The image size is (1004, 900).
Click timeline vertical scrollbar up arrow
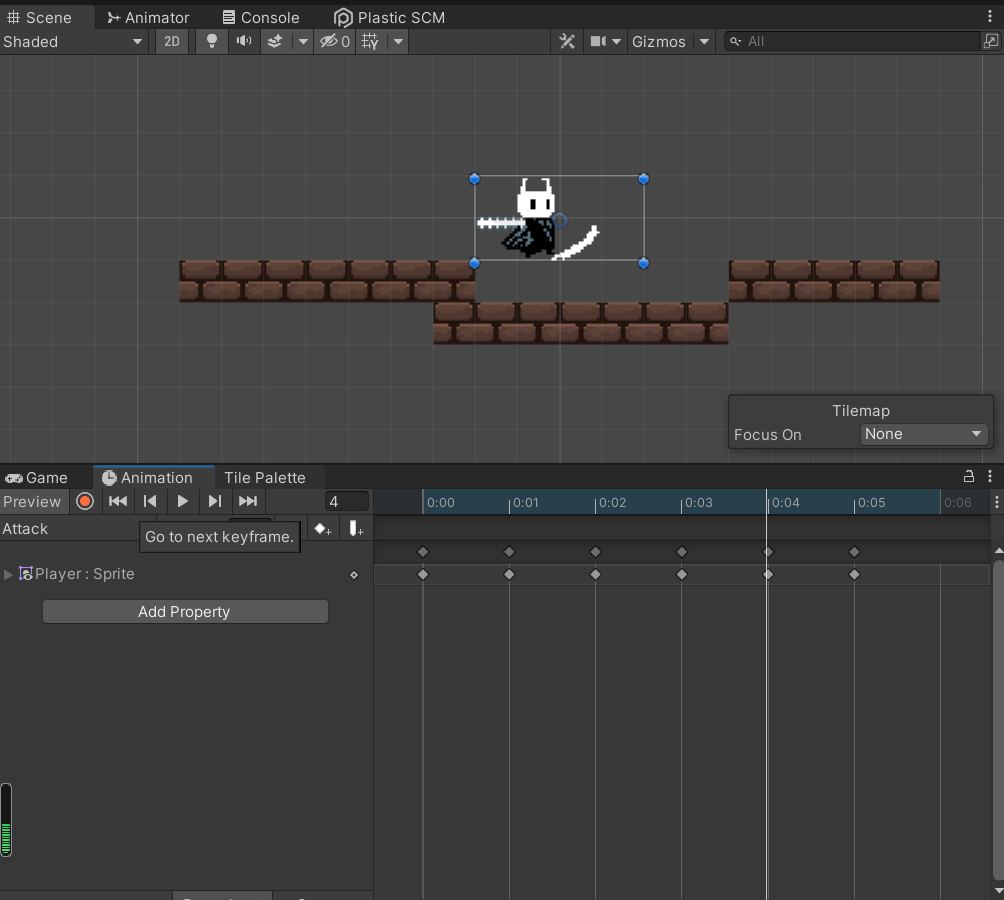[998, 550]
